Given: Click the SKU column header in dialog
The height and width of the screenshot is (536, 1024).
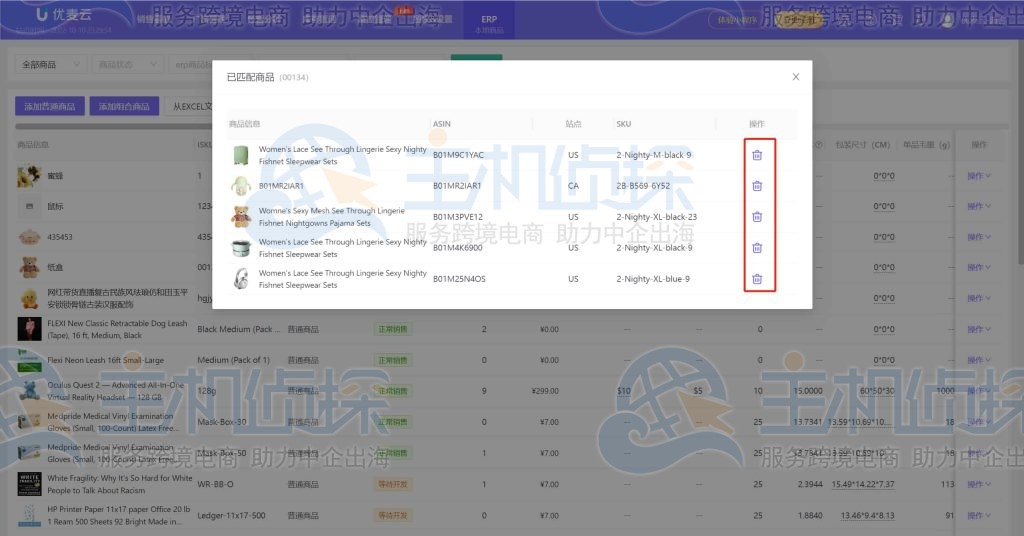Looking at the screenshot, I should point(624,124).
